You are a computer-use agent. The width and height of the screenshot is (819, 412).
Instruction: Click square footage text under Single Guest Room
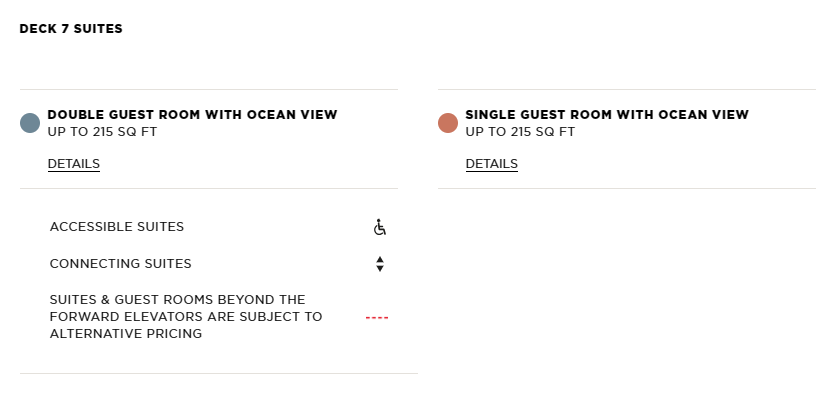[x=520, y=132]
